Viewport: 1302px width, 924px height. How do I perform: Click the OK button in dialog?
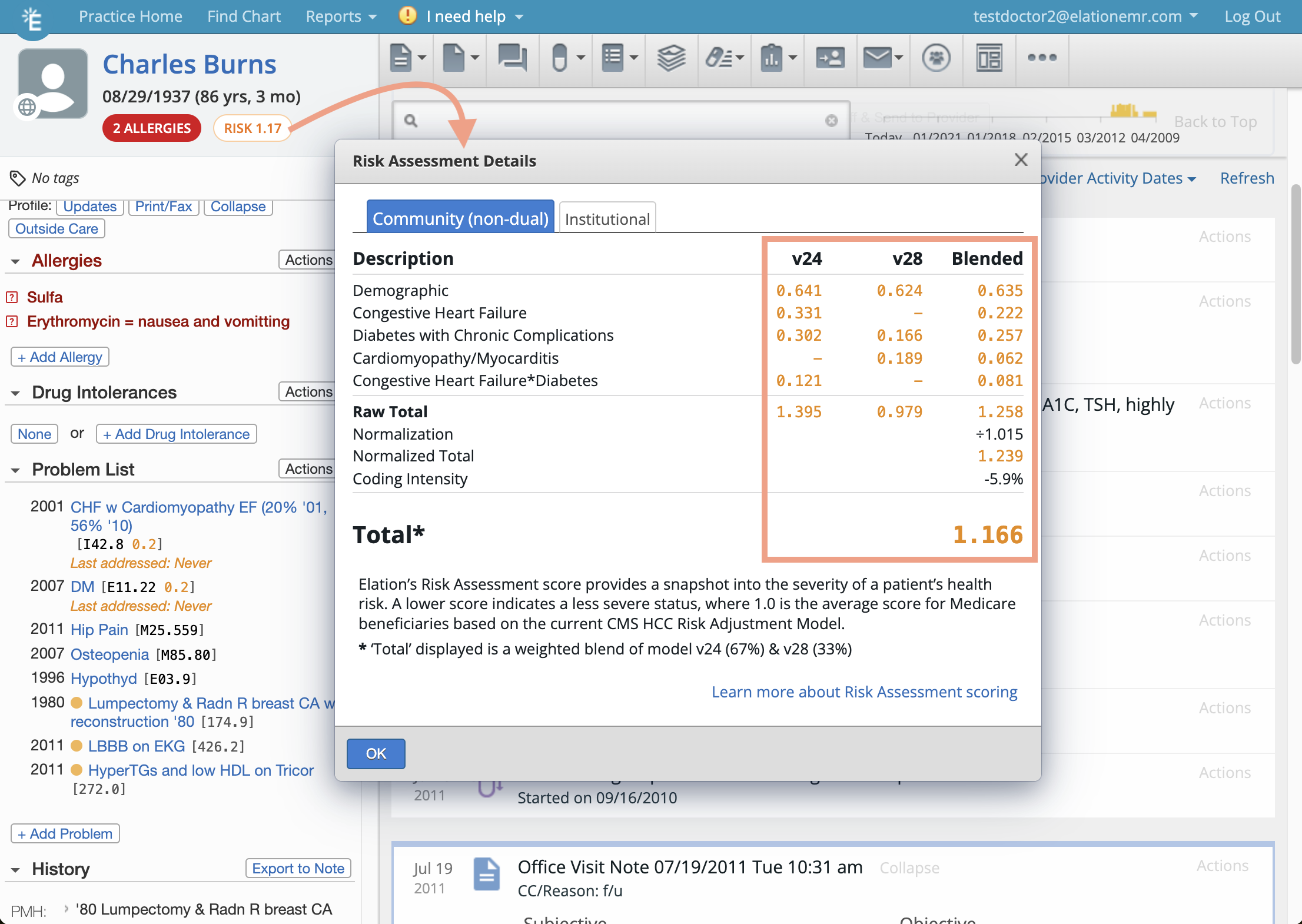[376, 753]
